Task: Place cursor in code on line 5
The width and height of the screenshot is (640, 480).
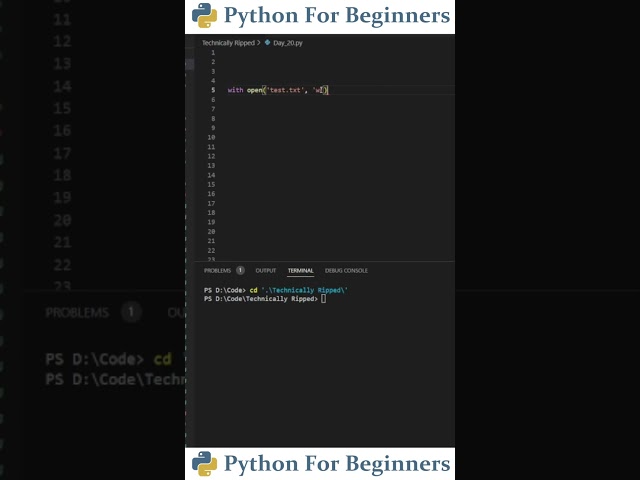Action: (278, 90)
